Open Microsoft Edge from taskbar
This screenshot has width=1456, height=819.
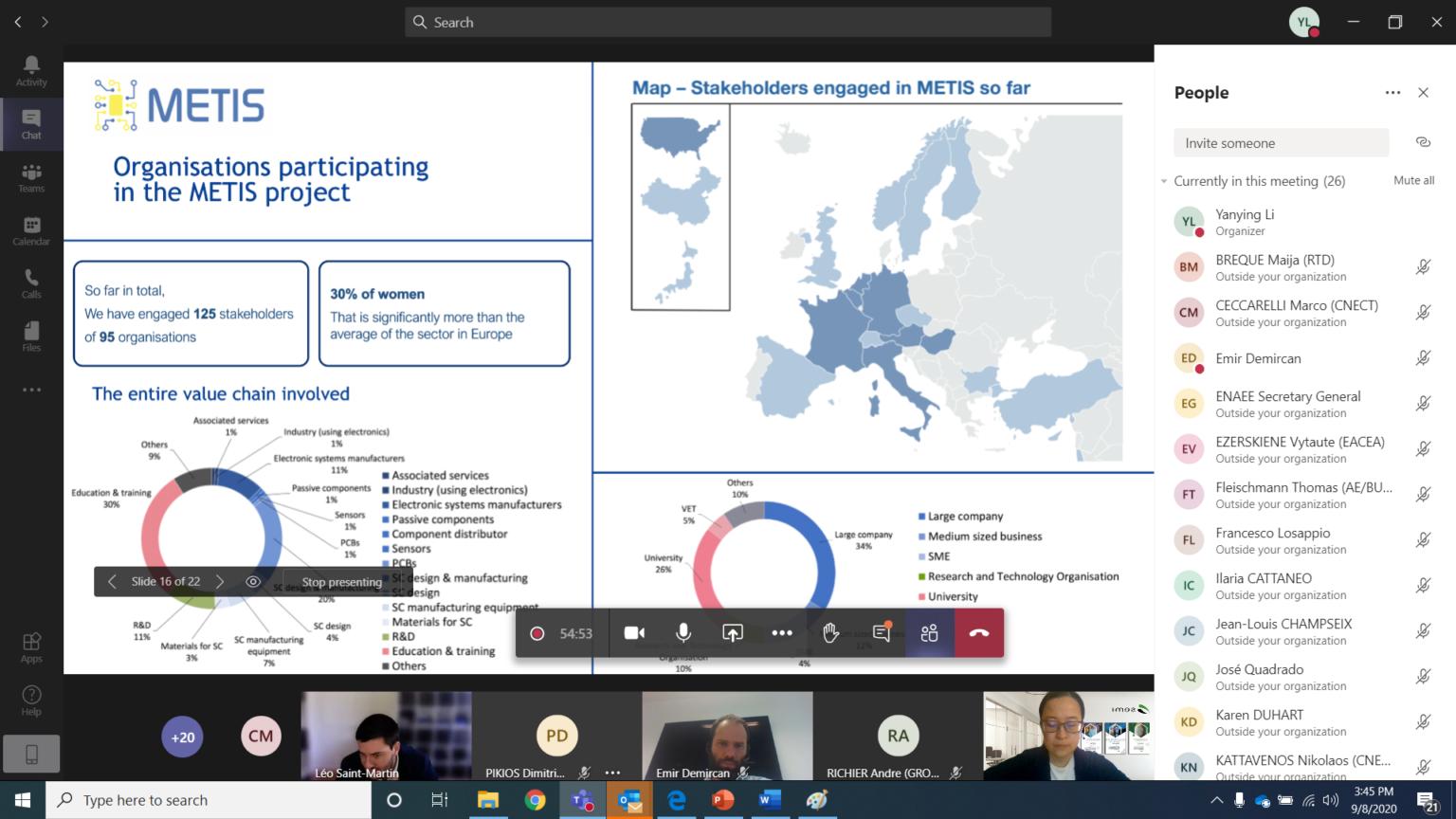pyautogui.click(x=676, y=800)
